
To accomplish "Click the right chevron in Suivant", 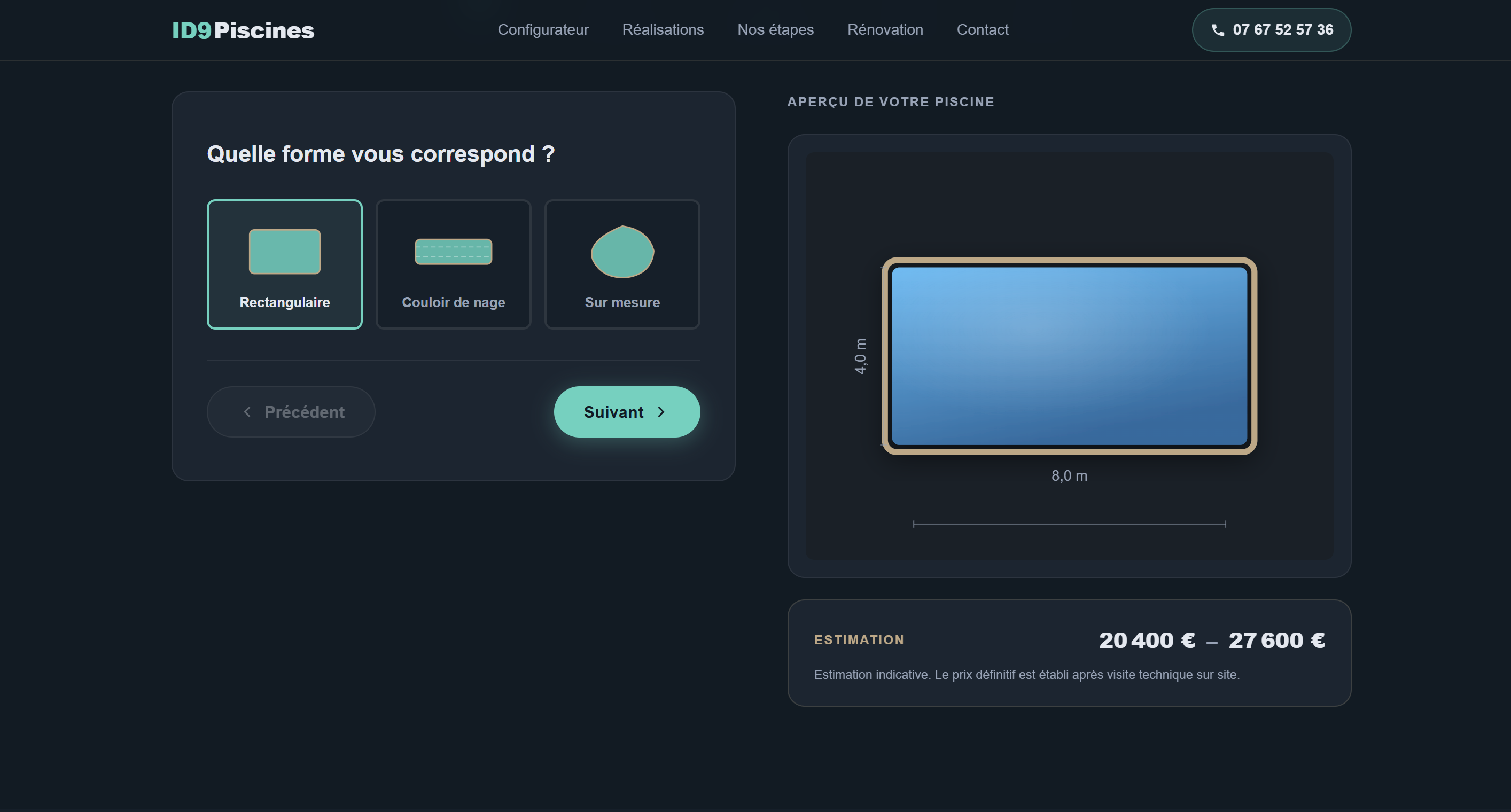I will pyautogui.click(x=661, y=412).
